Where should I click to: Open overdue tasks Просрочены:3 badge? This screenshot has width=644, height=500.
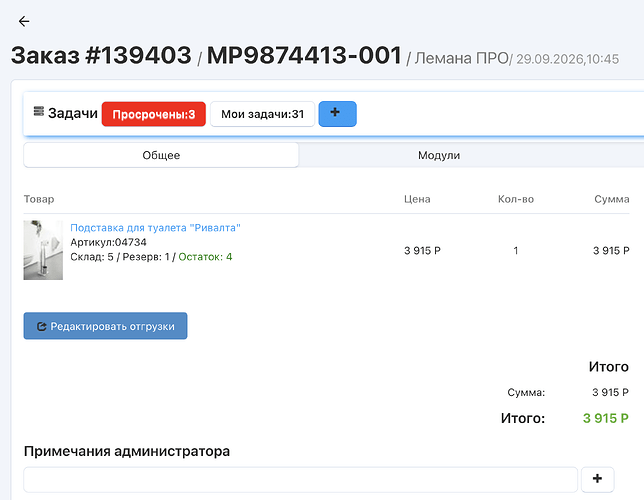click(154, 114)
